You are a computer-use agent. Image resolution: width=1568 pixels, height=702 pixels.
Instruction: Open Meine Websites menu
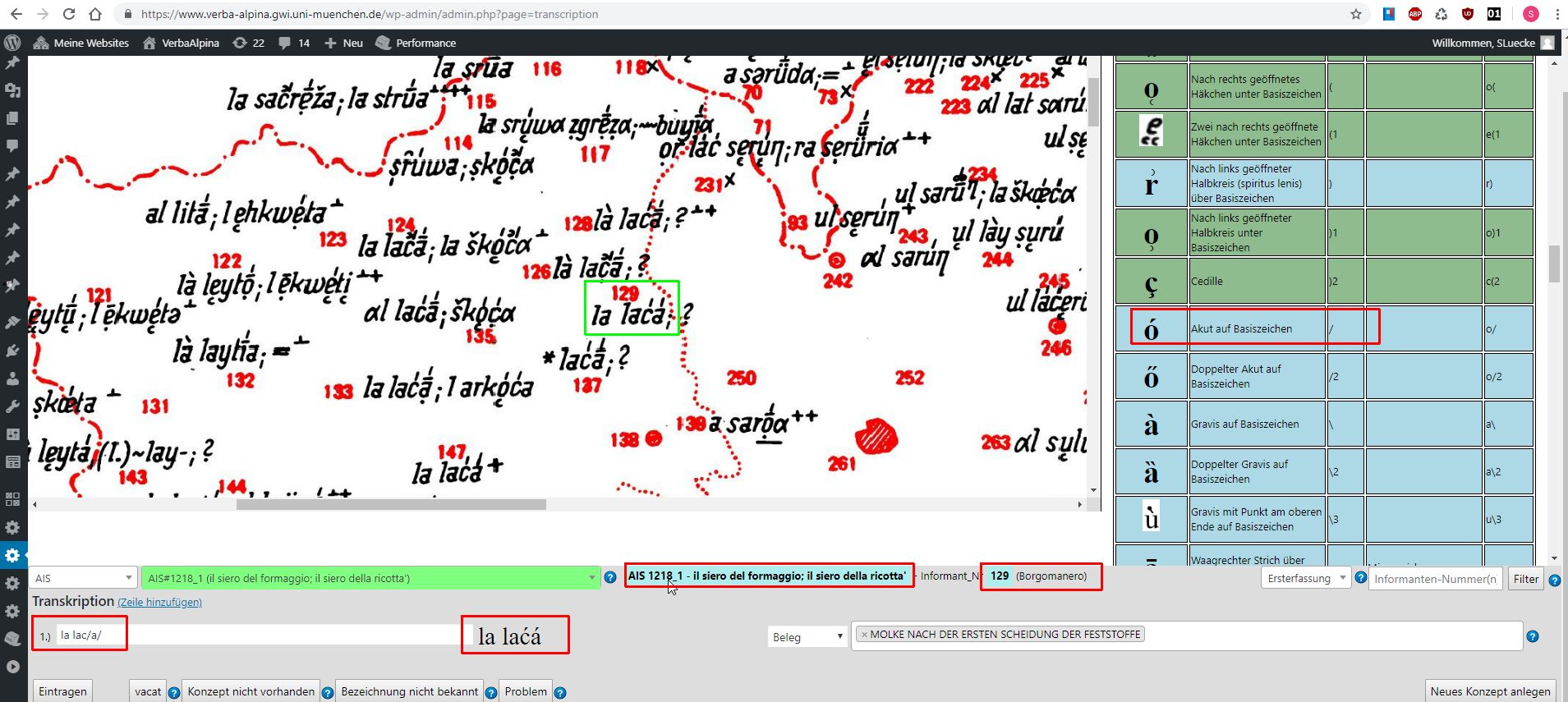pos(80,43)
